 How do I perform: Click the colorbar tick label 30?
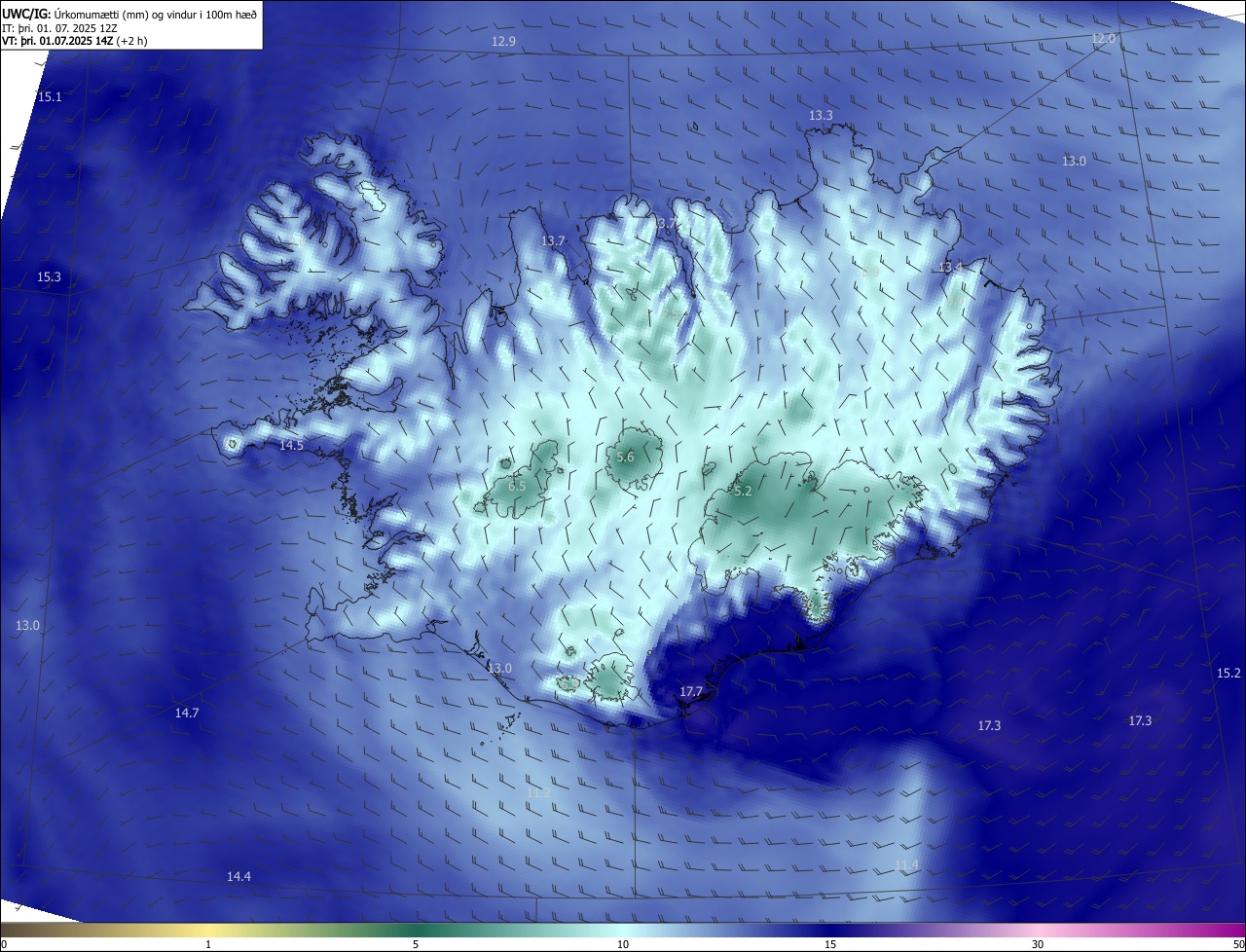click(1038, 944)
